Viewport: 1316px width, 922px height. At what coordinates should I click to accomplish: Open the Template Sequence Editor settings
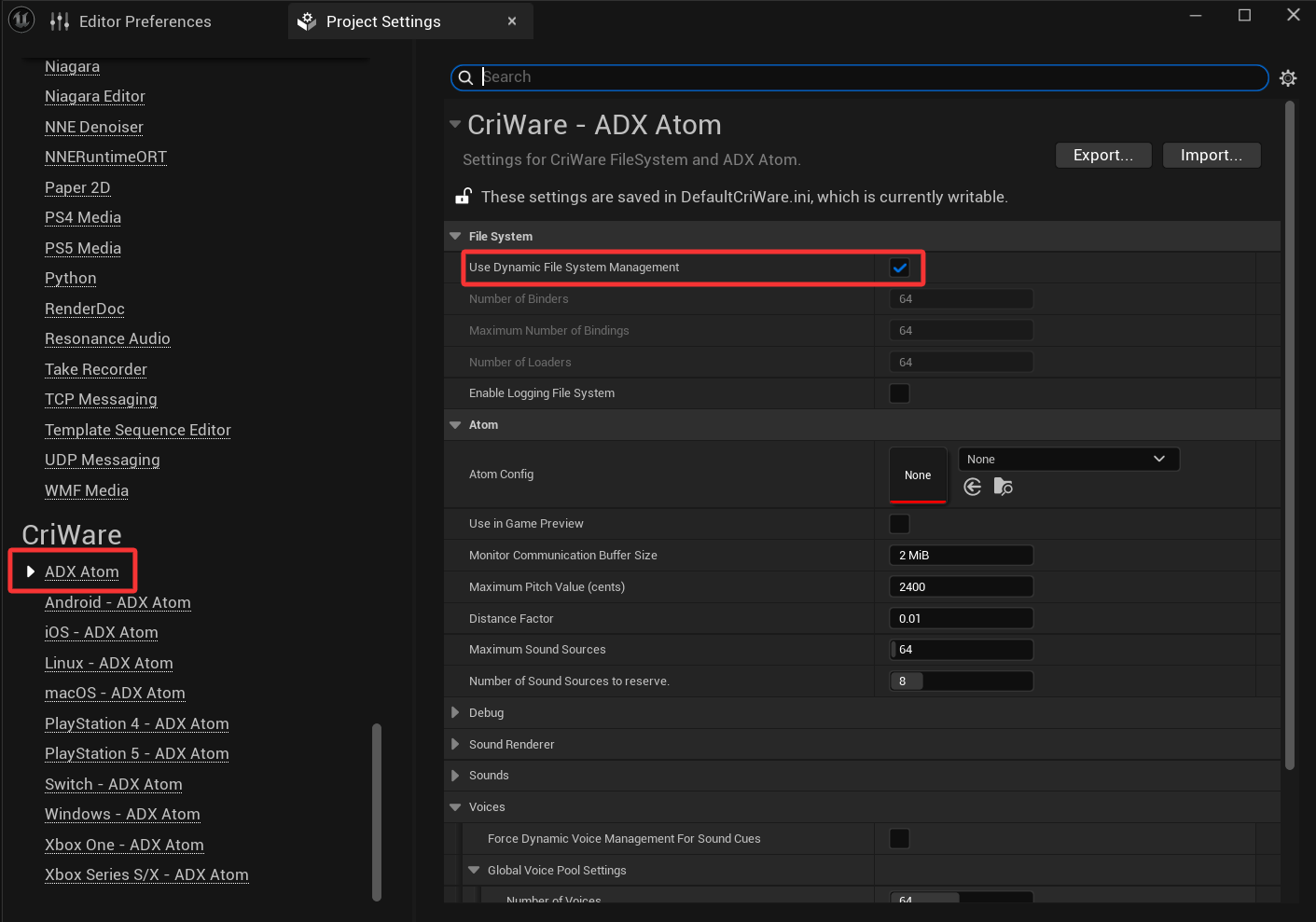coord(138,431)
